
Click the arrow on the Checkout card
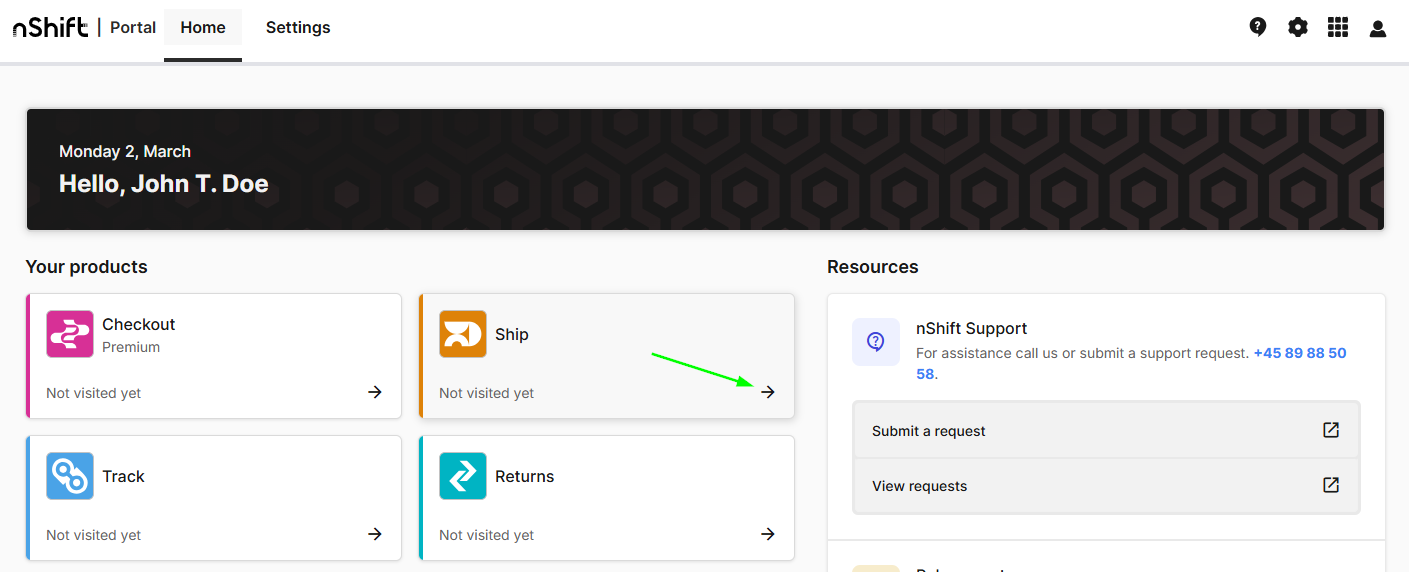[375, 392]
